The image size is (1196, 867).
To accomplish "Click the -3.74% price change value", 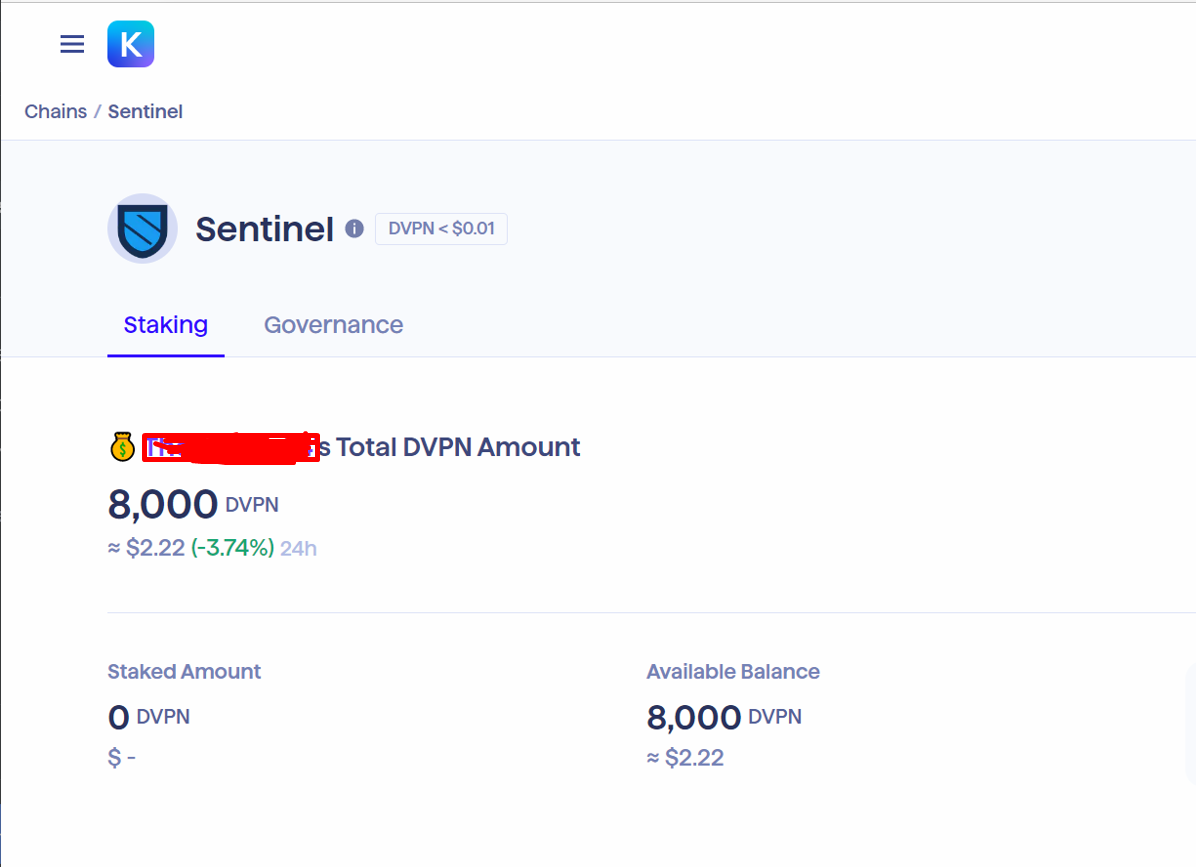I will click(232, 548).
